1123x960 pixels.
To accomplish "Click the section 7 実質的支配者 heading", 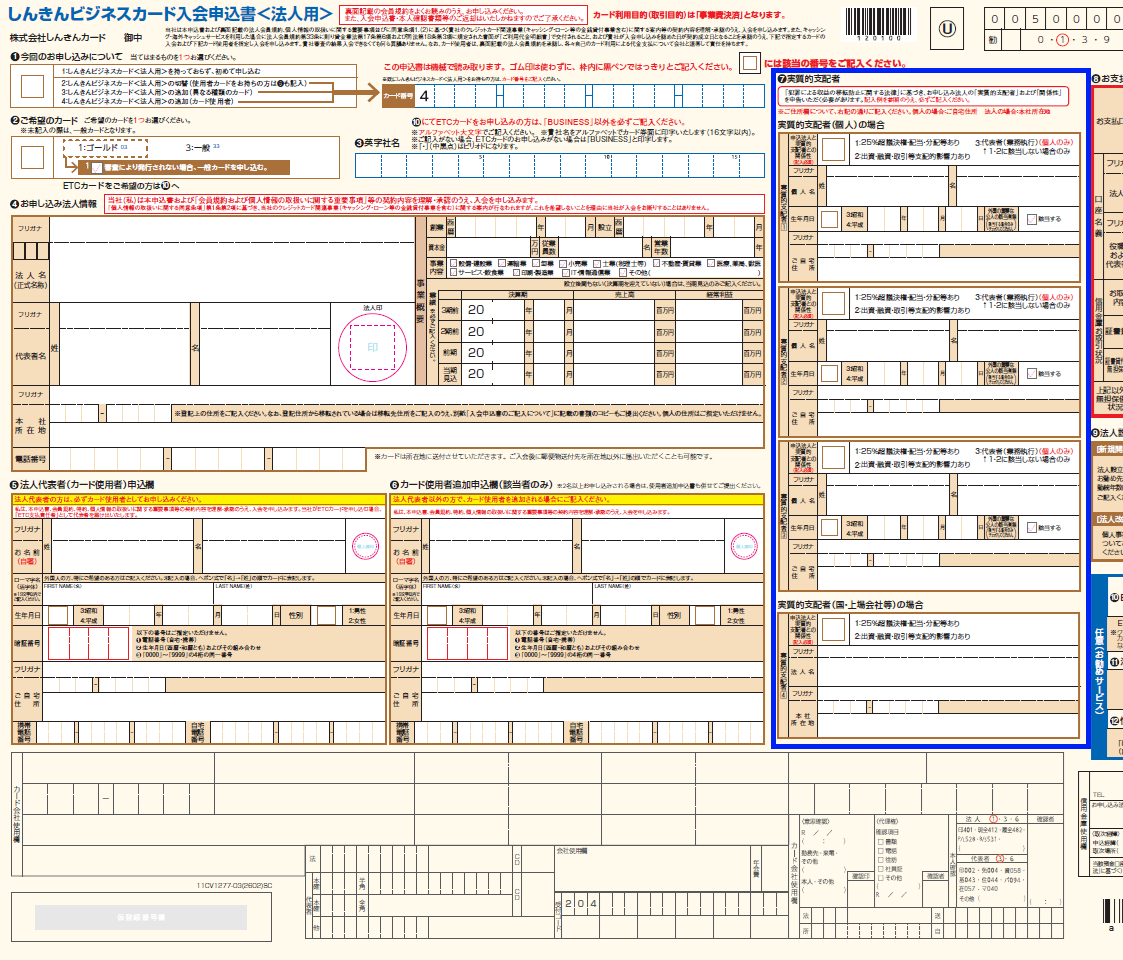I will coord(808,78).
